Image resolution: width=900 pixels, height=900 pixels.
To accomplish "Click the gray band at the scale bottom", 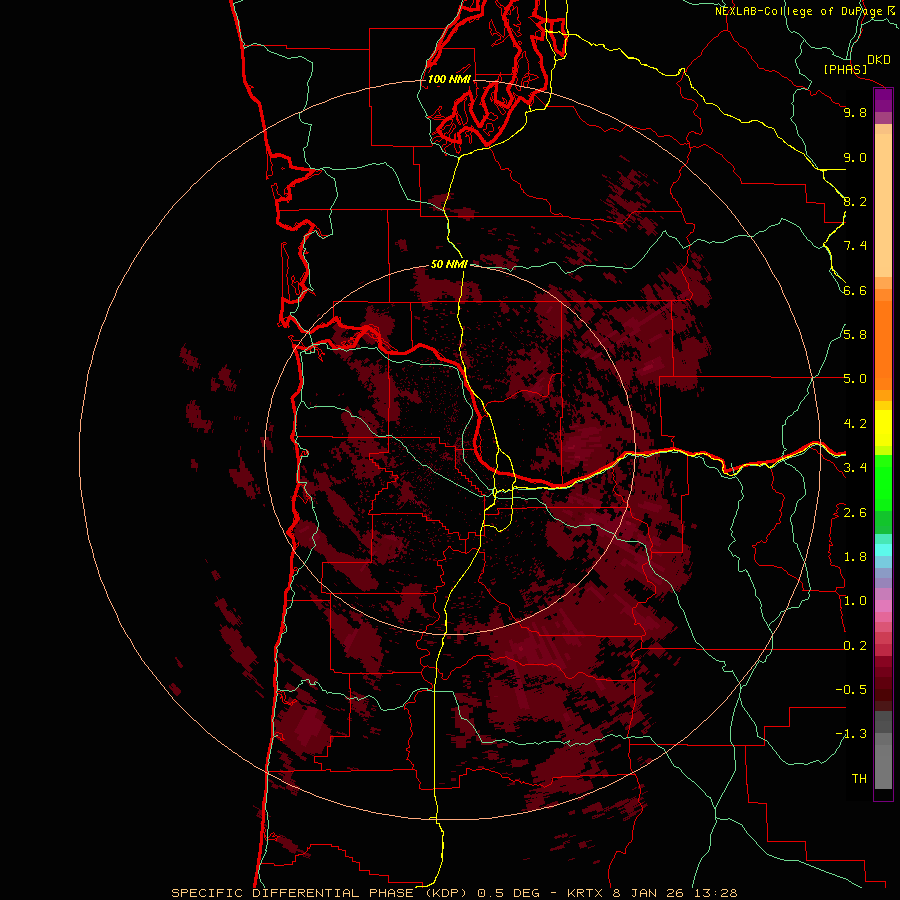I will click(883, 761).
